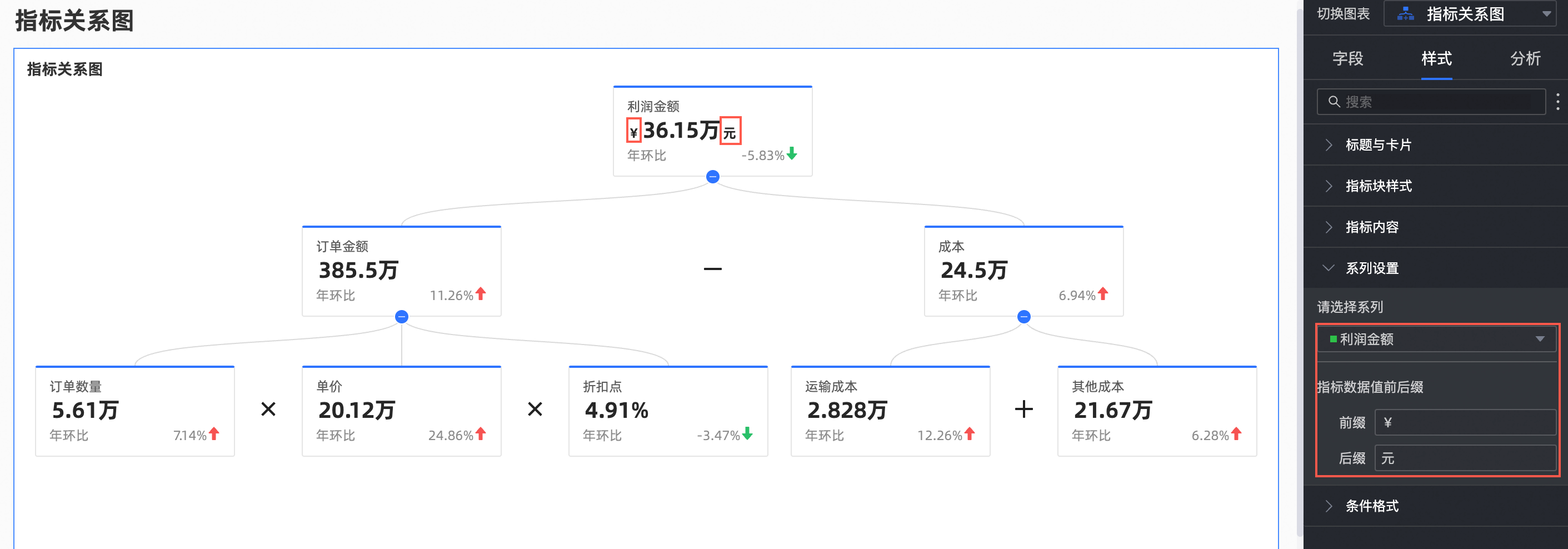Image resolution: width=1568 pixels, height=549 pixels.
Task: Click the minus operator between 订单金额 and 成本
Action: tap(712, 268)
